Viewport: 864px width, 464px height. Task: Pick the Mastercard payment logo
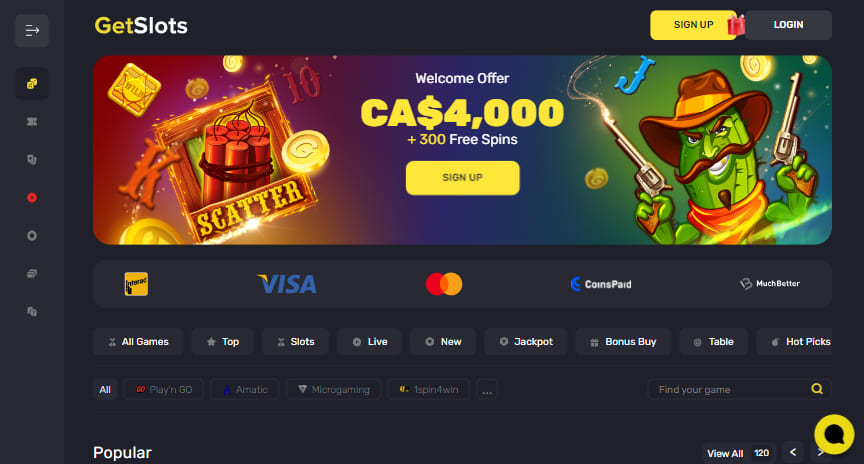pyautogui.click(x=444, y=284)
